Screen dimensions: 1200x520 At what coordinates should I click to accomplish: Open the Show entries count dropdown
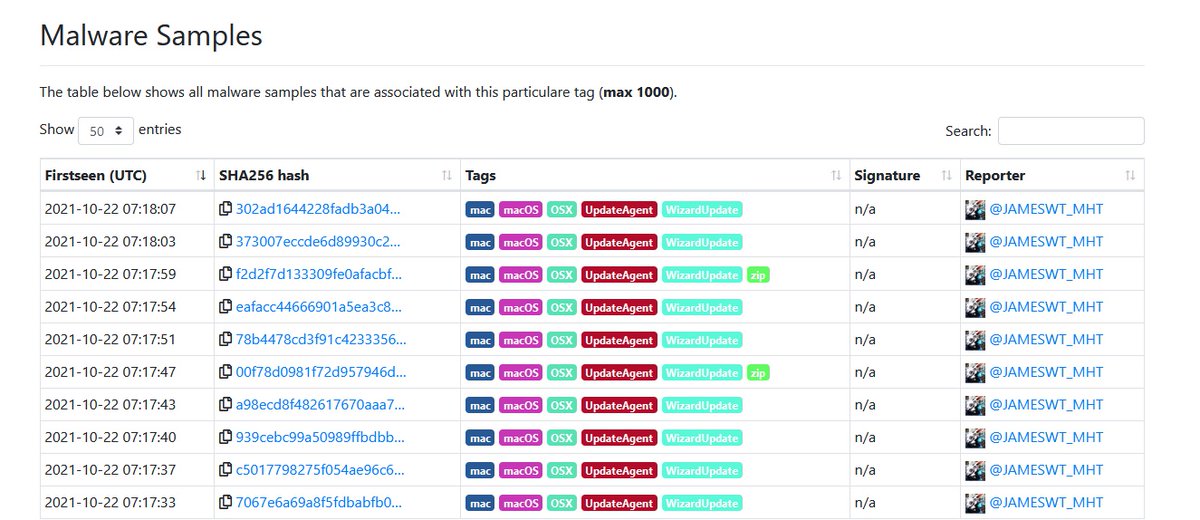(x=106, y=130)
